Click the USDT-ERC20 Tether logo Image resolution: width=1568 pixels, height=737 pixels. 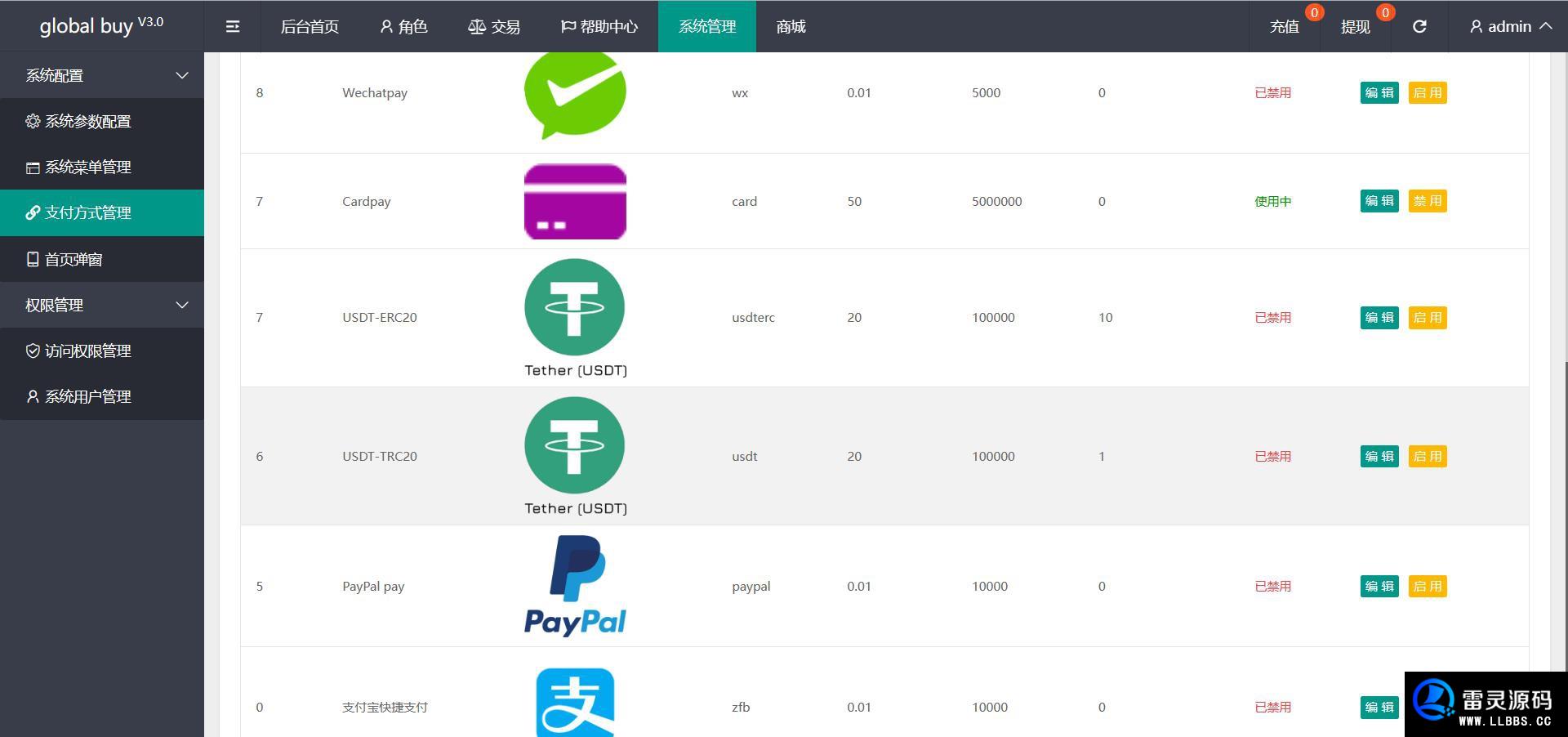click(575, 318)
